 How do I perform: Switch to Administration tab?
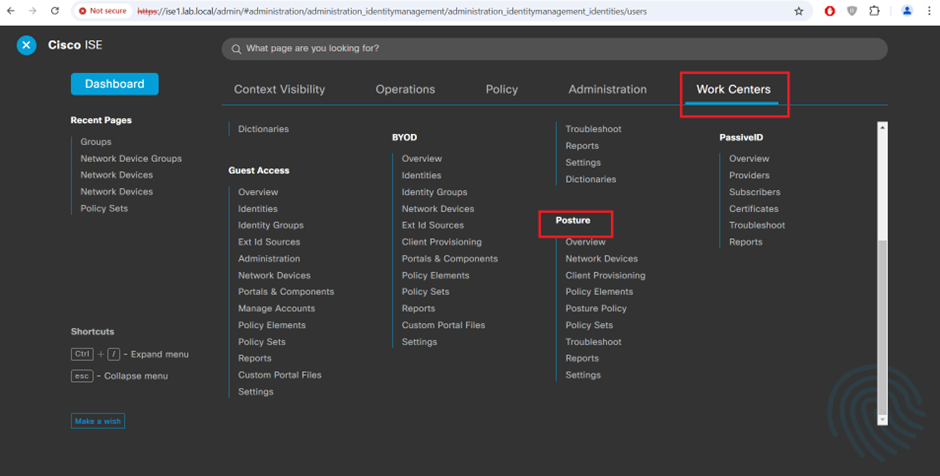click(607, 89)
